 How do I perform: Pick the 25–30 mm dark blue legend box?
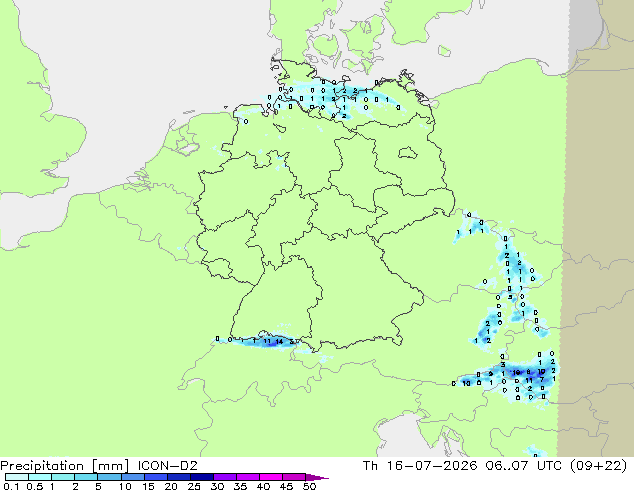(201, 477)
